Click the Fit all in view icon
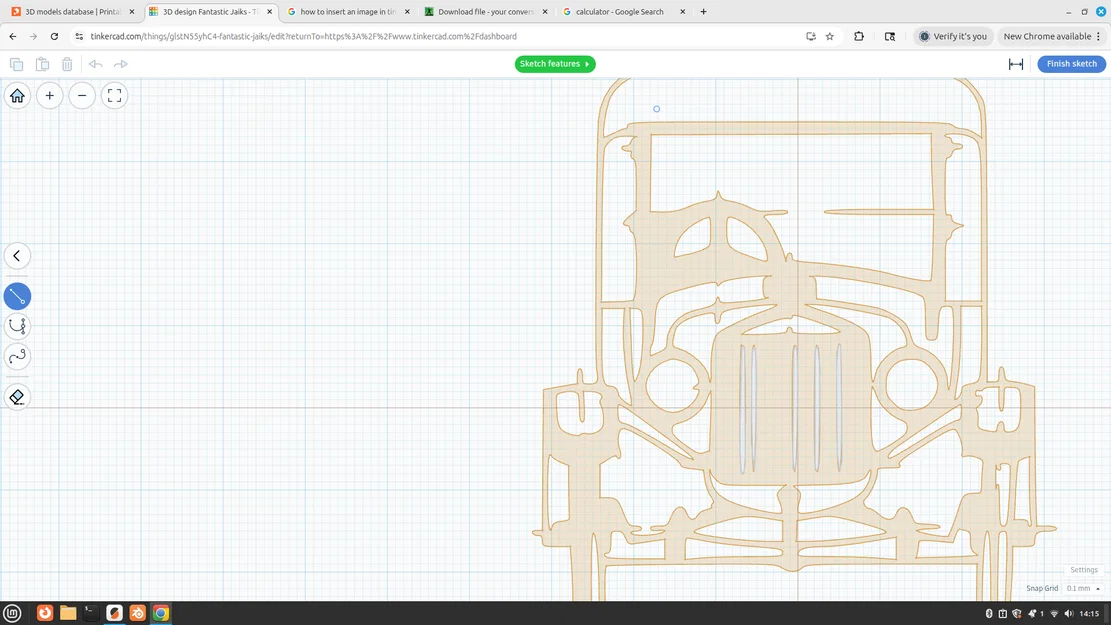The width and height of the screenshot is (1111, 625). 115,96
